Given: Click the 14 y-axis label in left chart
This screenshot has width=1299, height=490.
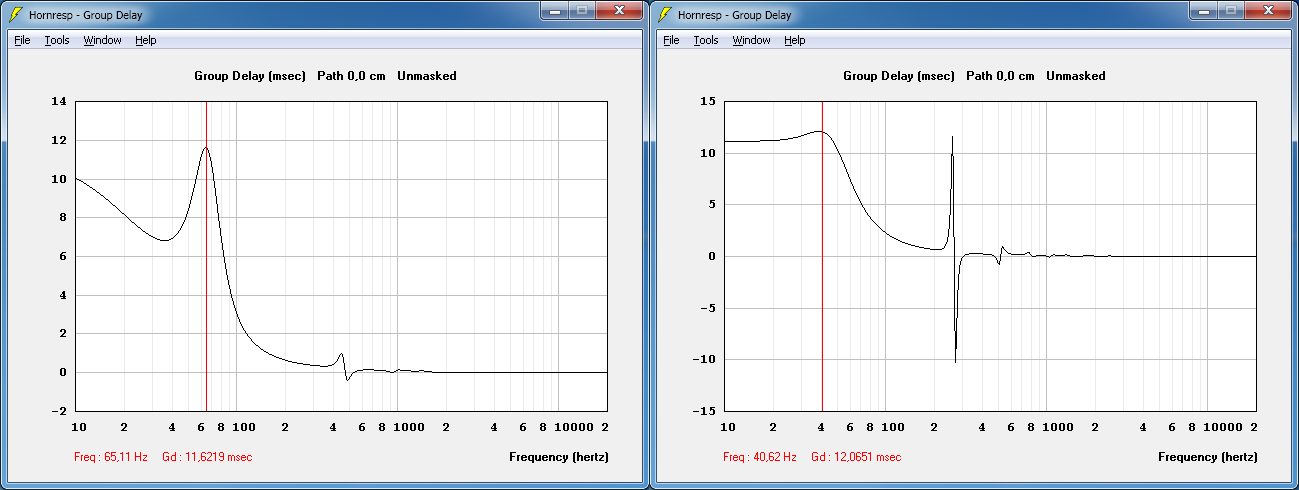Looking at the screenshot, I should coord(58,102).
